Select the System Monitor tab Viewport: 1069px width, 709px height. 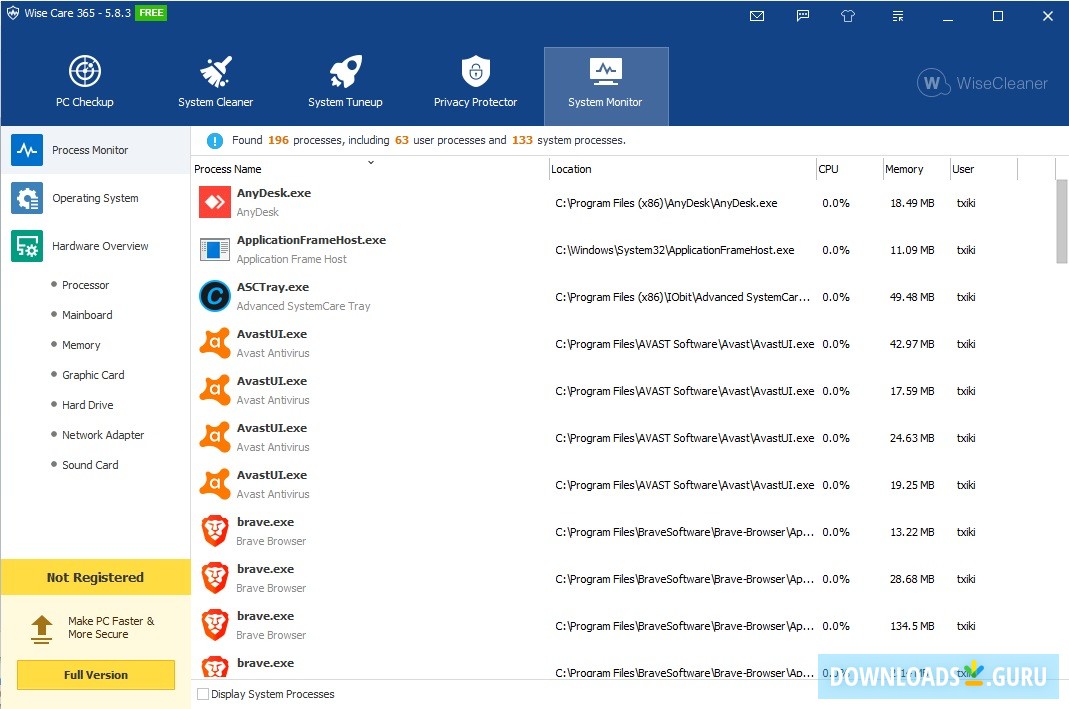coord(605,86)
